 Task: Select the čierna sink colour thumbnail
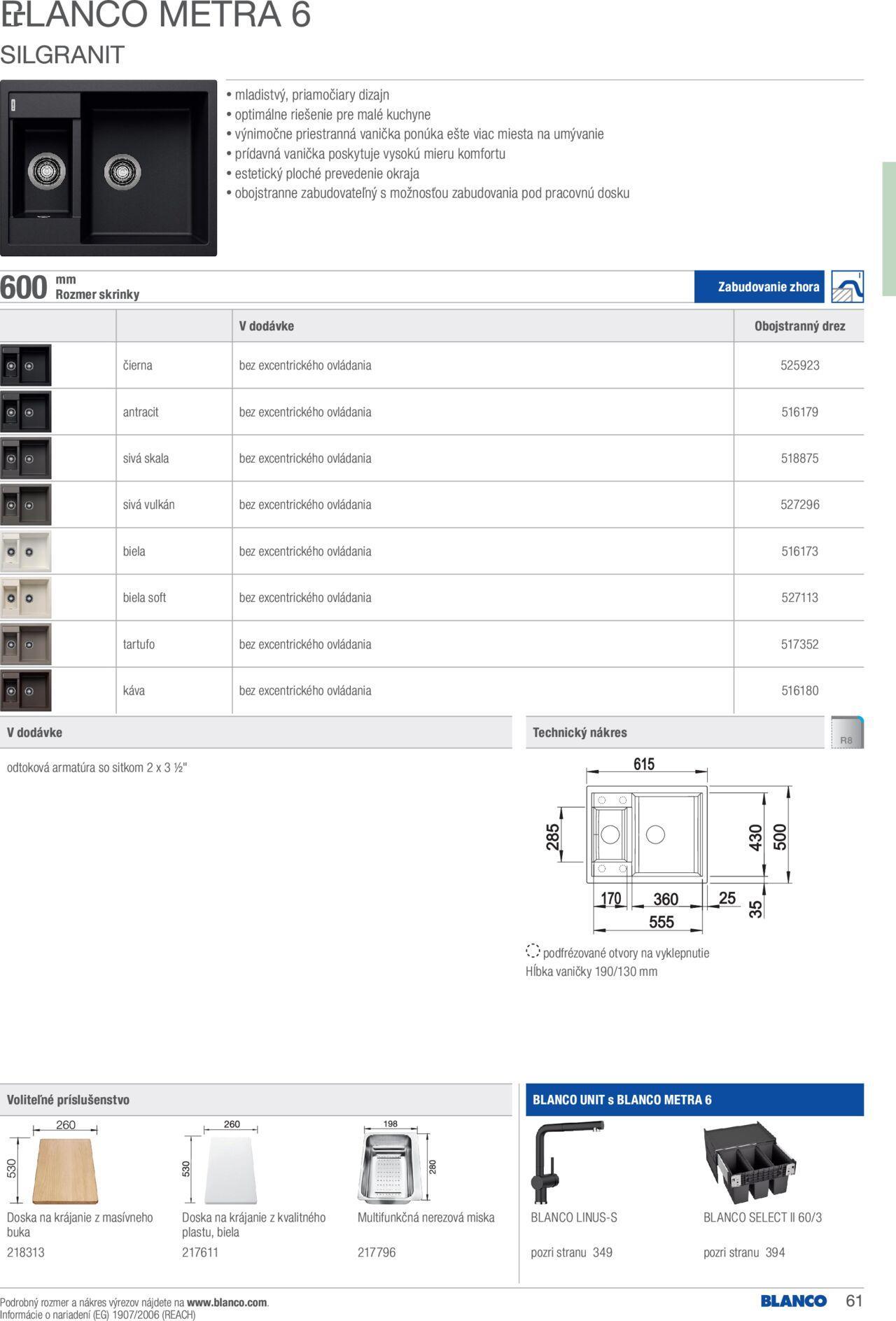point(26,365)
